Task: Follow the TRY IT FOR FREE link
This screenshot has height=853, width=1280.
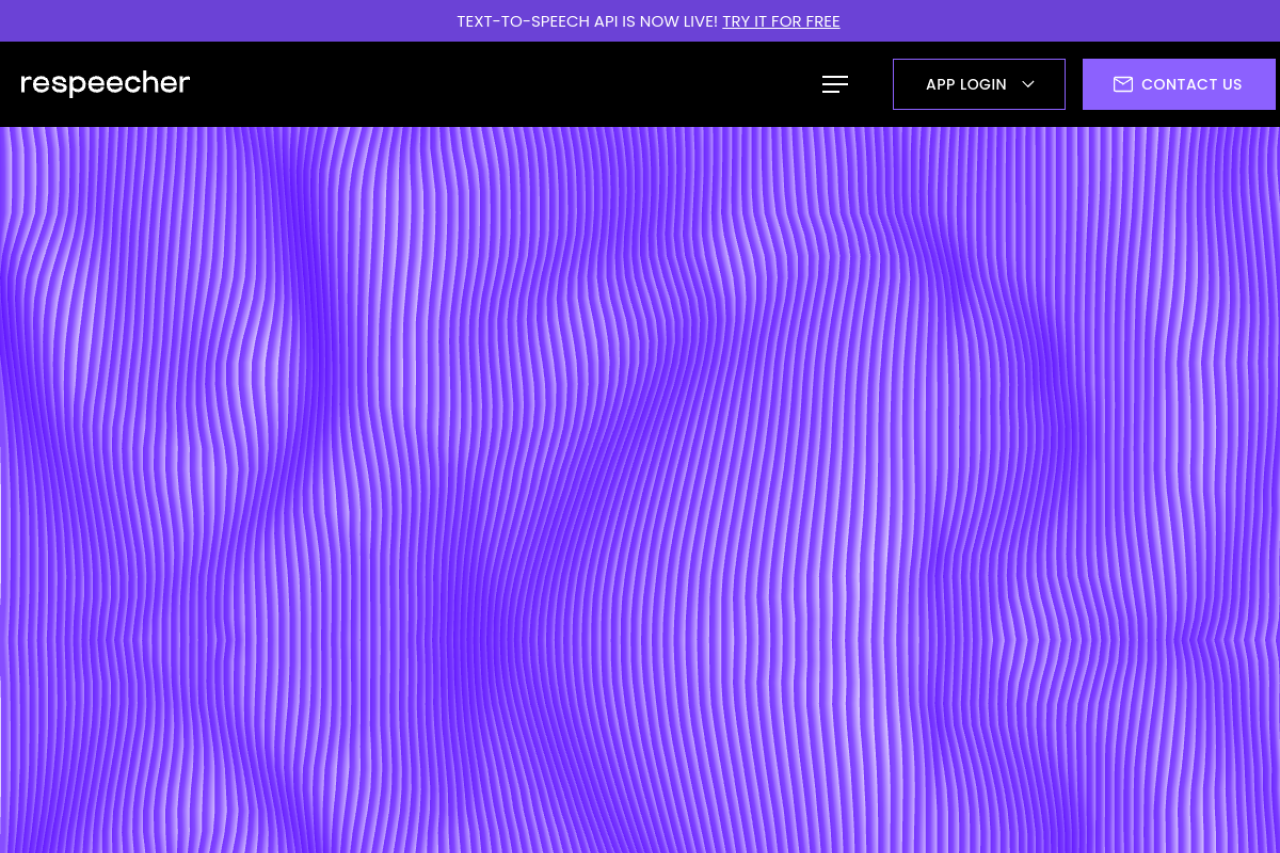Action: (781, 21)
